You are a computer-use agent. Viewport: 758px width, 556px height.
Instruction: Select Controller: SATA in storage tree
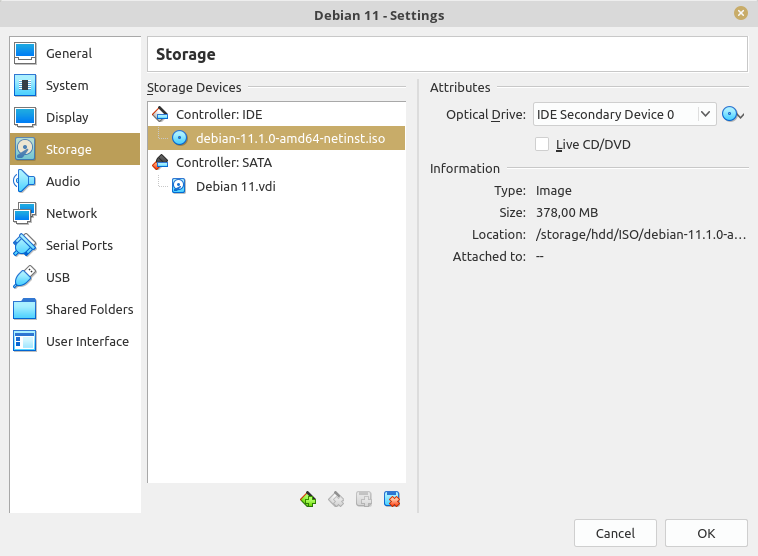point(277,162)
